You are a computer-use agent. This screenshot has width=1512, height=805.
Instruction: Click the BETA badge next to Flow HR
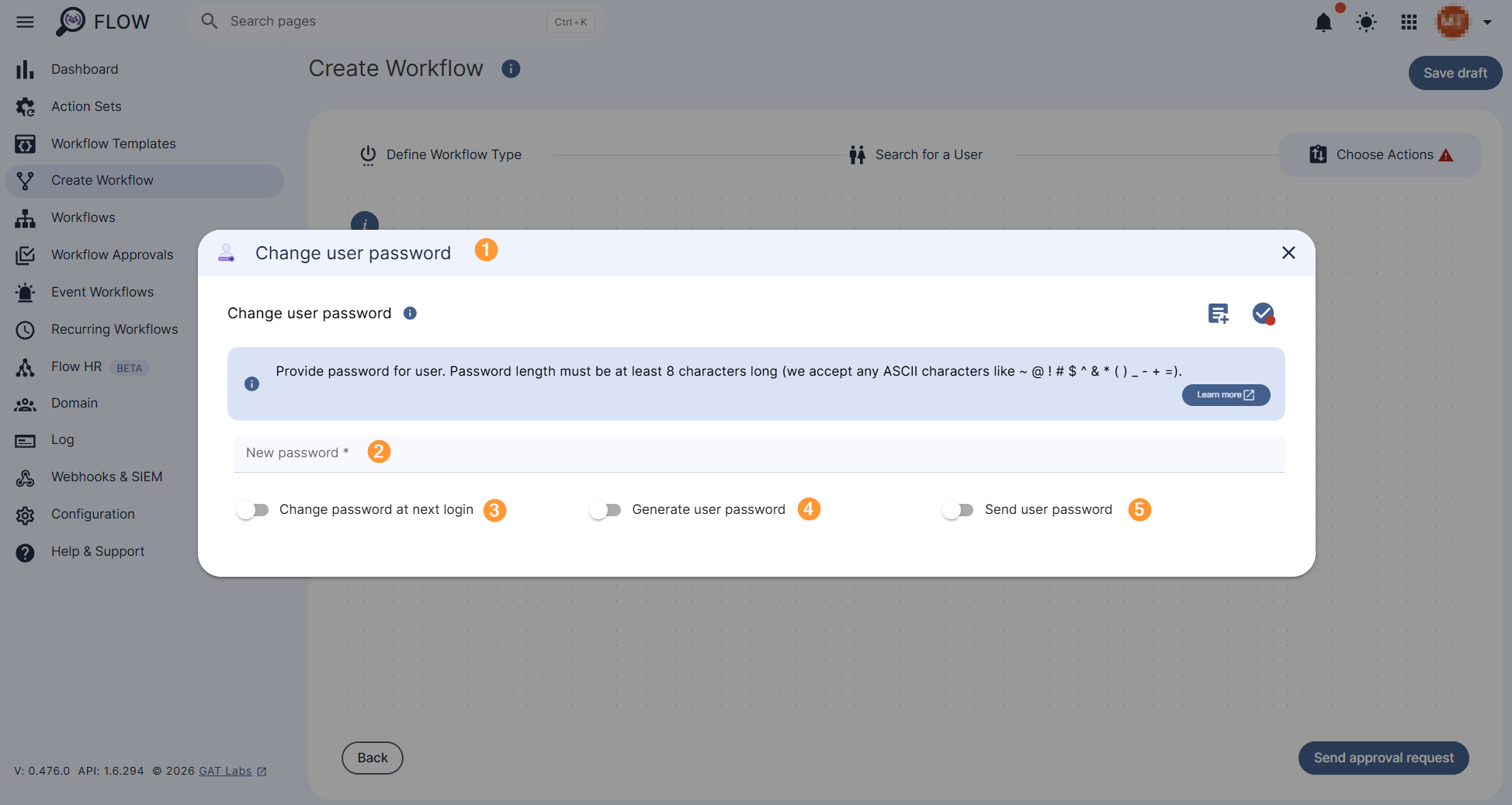(129, 368)
